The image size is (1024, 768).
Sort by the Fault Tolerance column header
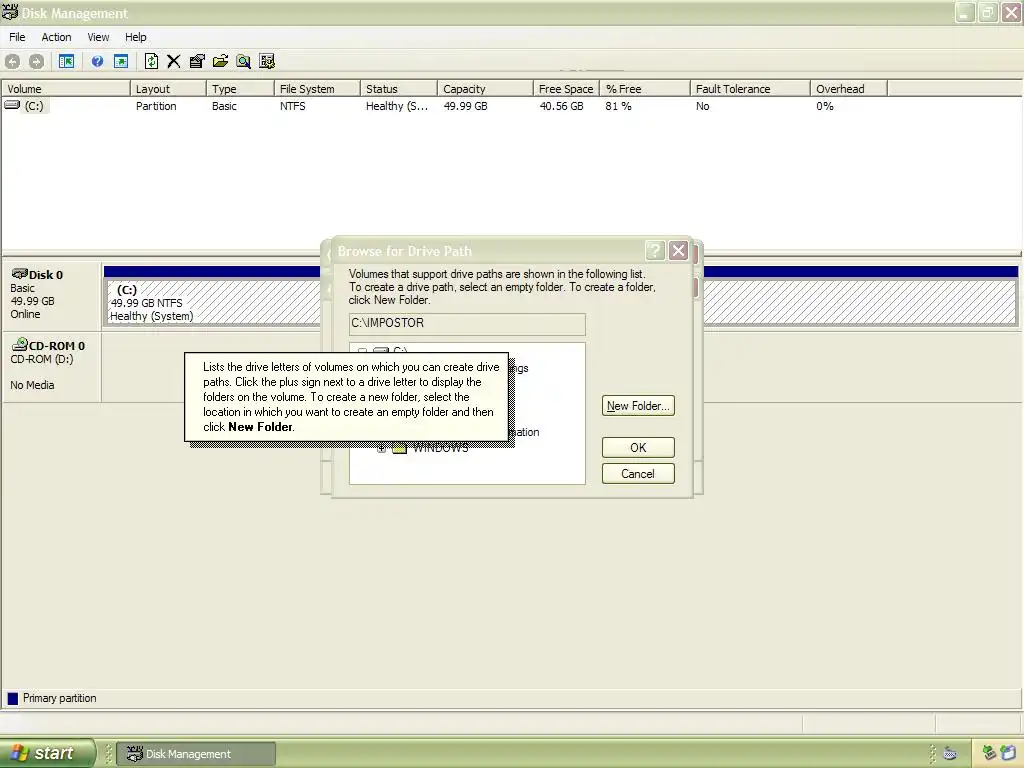pos(750,89)
